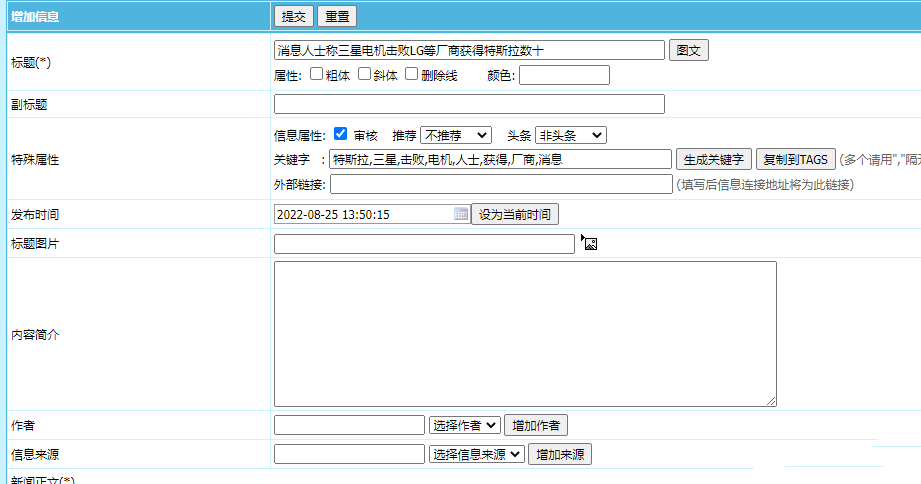Uncheck the 审核 checkbox

pyautogui.click(x=341, y=135)
